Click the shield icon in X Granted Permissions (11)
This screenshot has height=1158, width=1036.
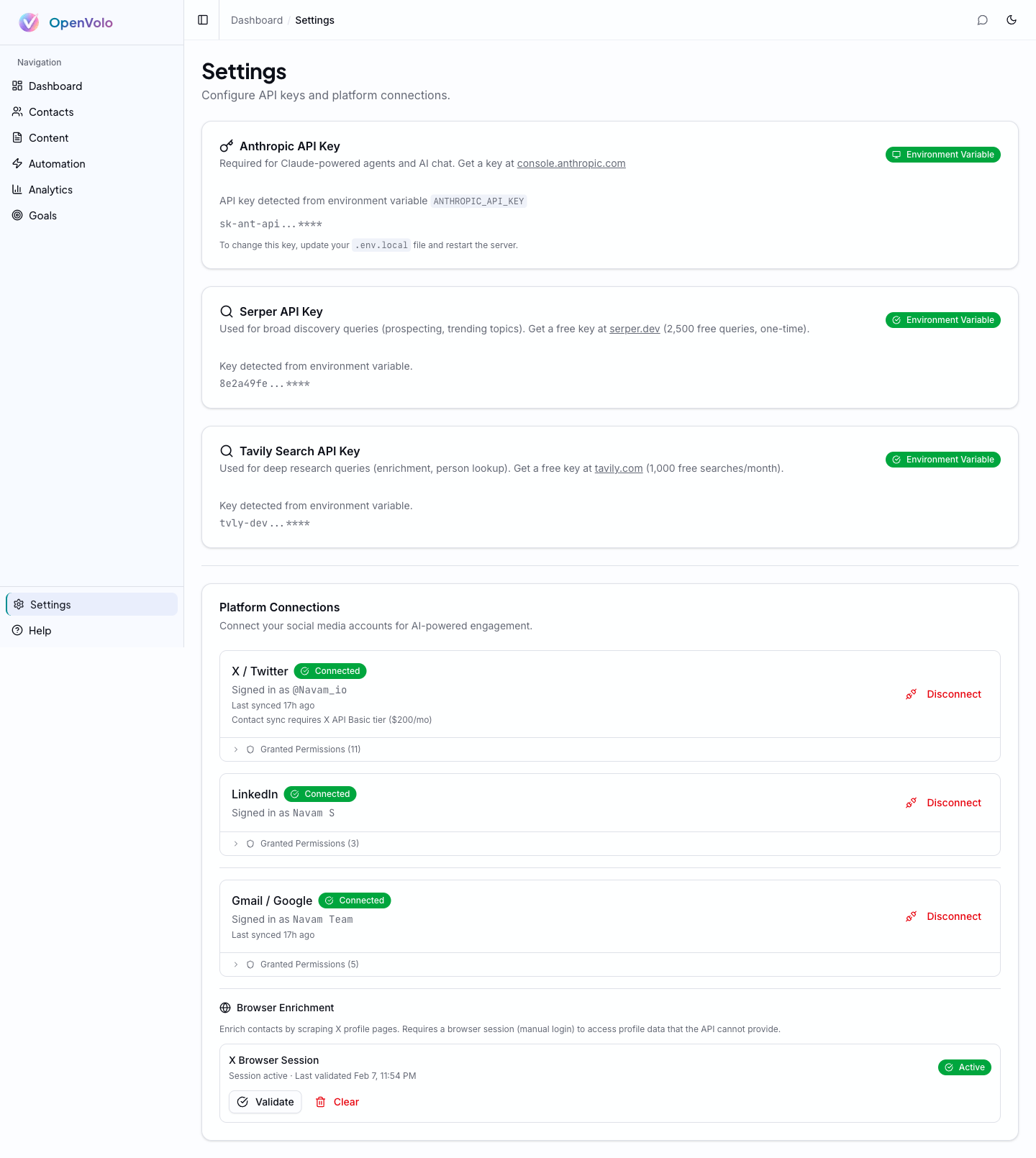(250, 749)
